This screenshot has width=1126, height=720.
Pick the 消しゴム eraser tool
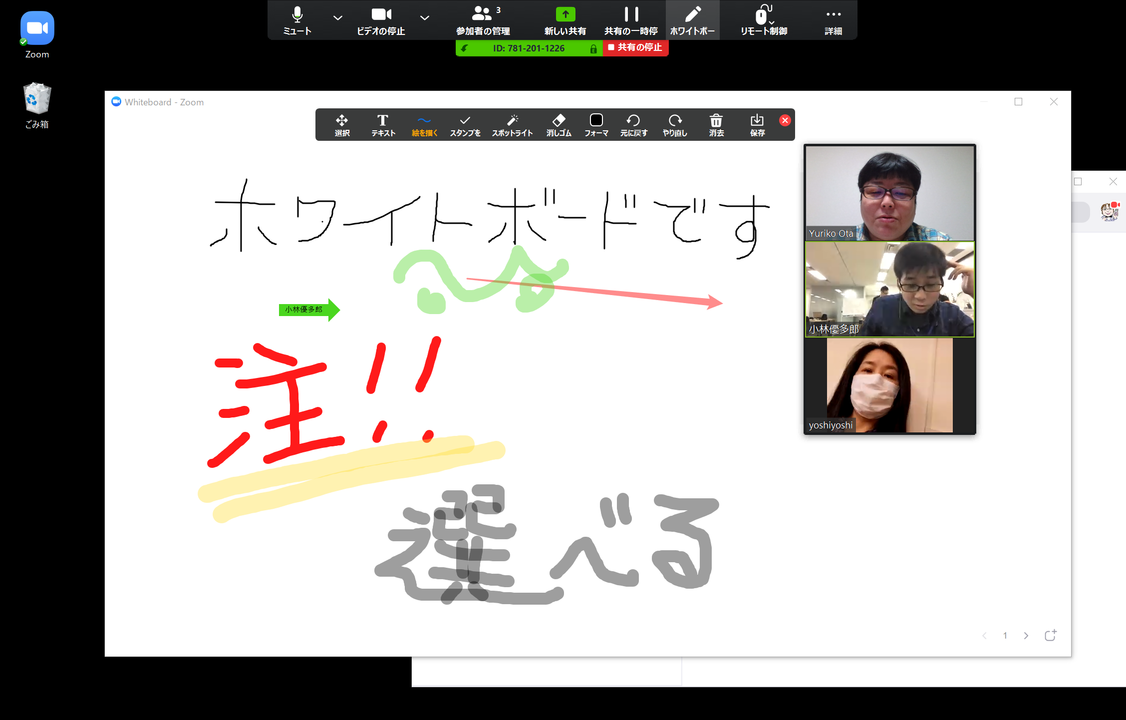pyautogui.click(x=559, y=125)
